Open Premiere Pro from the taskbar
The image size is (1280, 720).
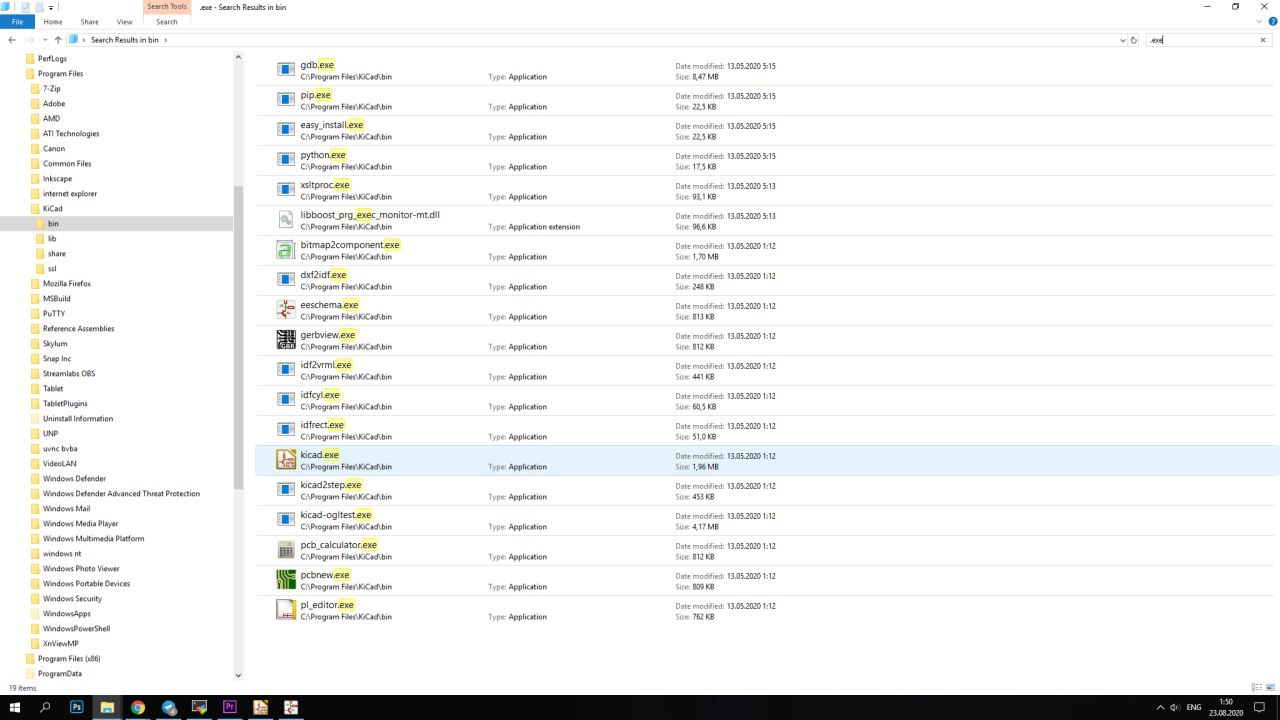click(x=229, y=707)
